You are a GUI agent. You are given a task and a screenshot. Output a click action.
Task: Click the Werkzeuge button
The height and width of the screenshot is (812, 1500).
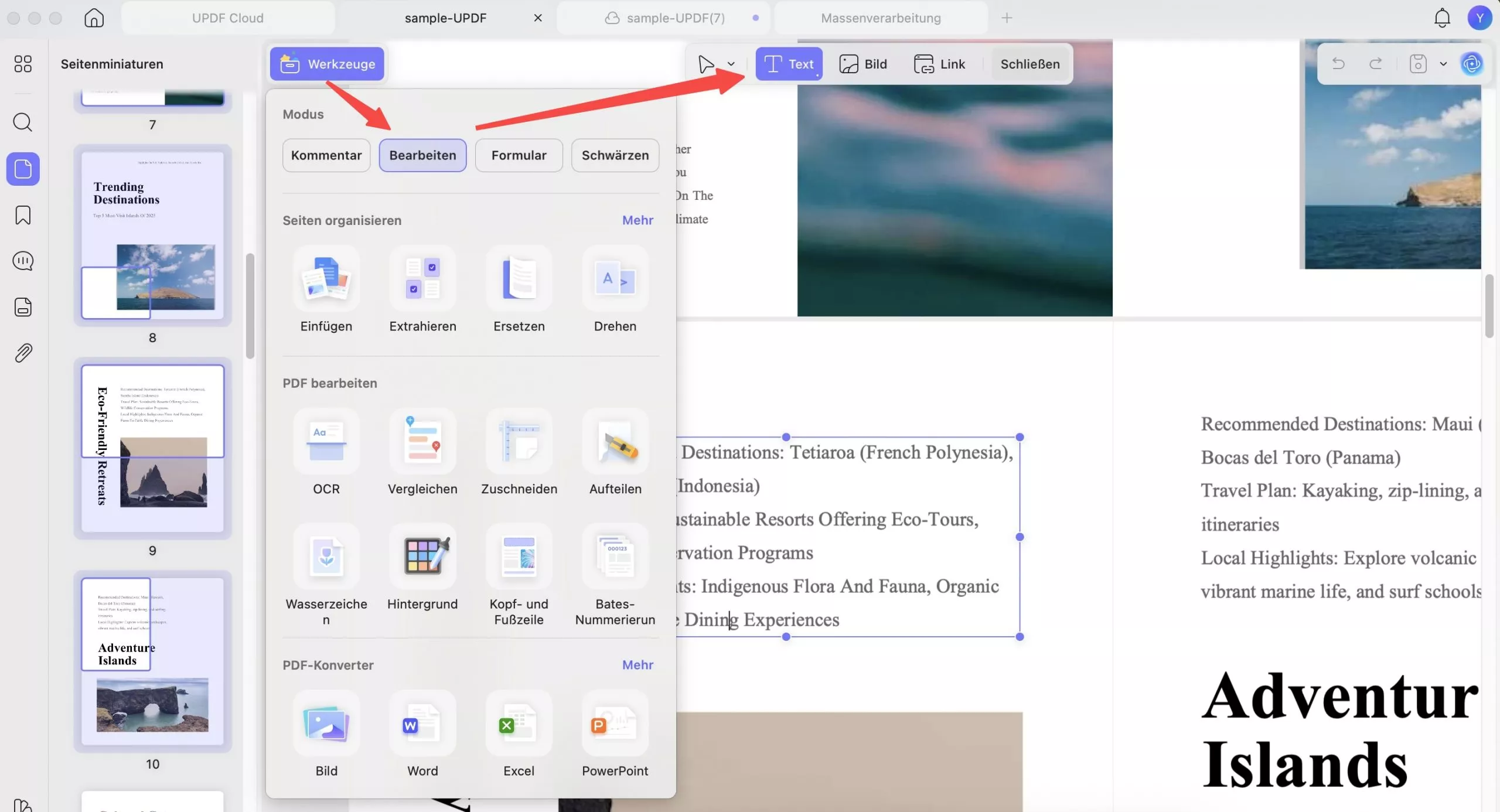point(327,64)
